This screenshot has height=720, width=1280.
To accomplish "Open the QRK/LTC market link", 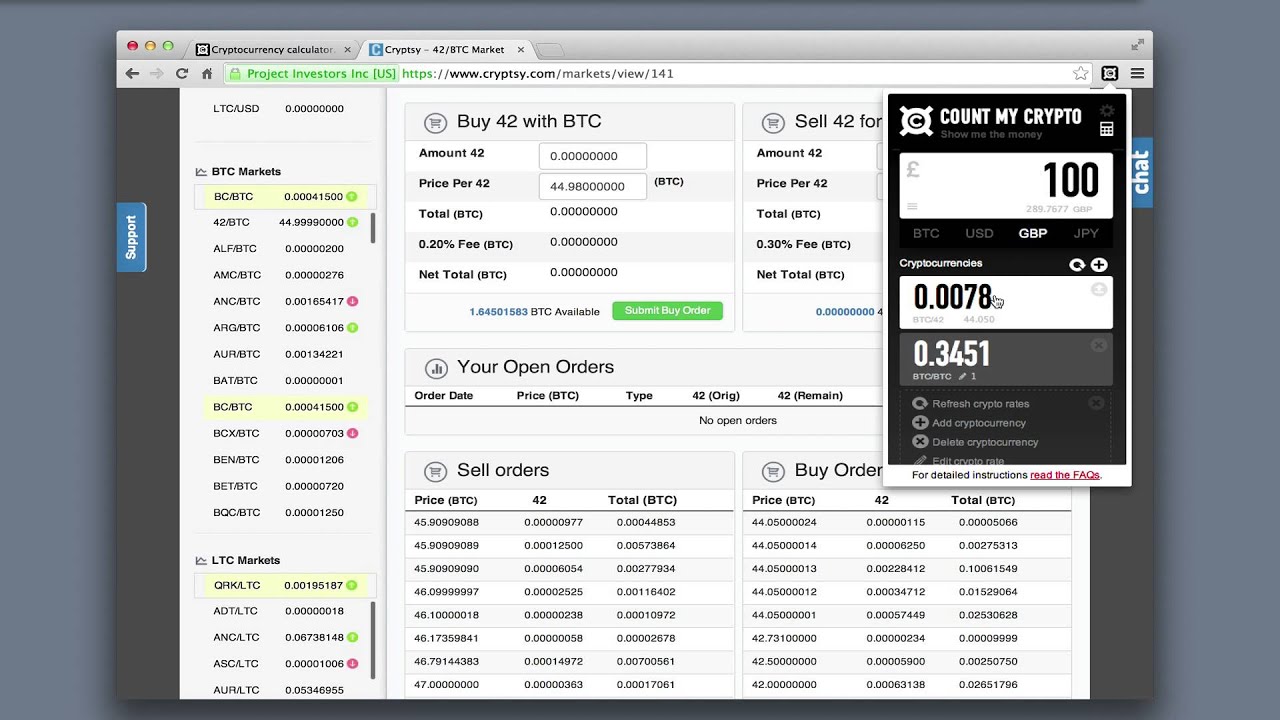I will click(x=237, y=586).
